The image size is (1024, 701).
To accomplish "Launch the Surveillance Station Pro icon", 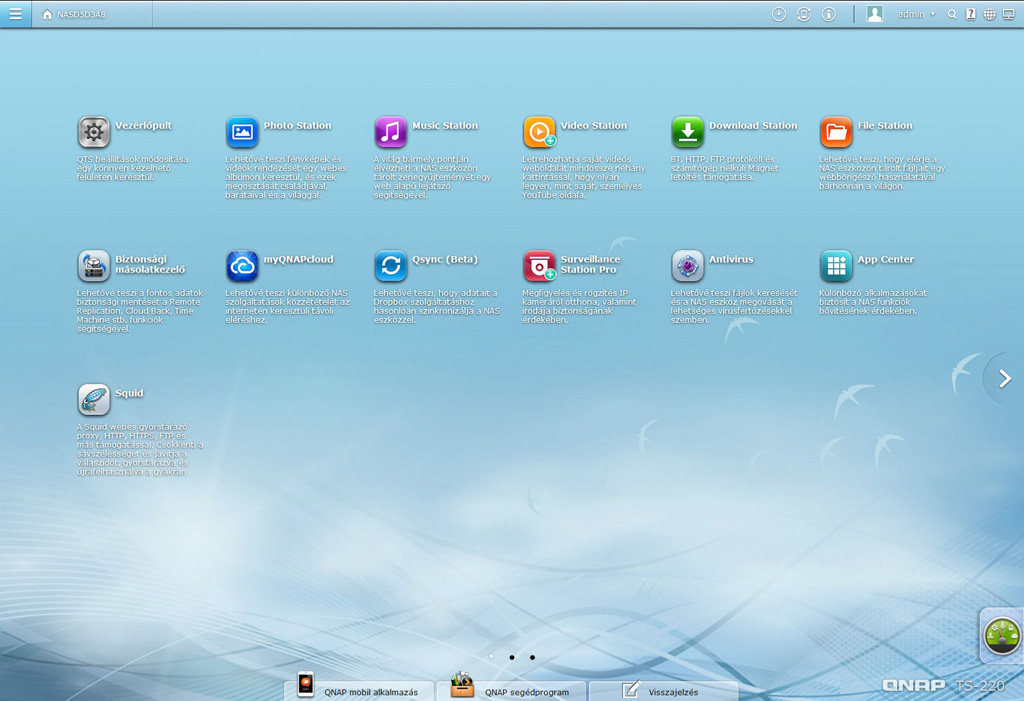I will (x=539, y=266).
